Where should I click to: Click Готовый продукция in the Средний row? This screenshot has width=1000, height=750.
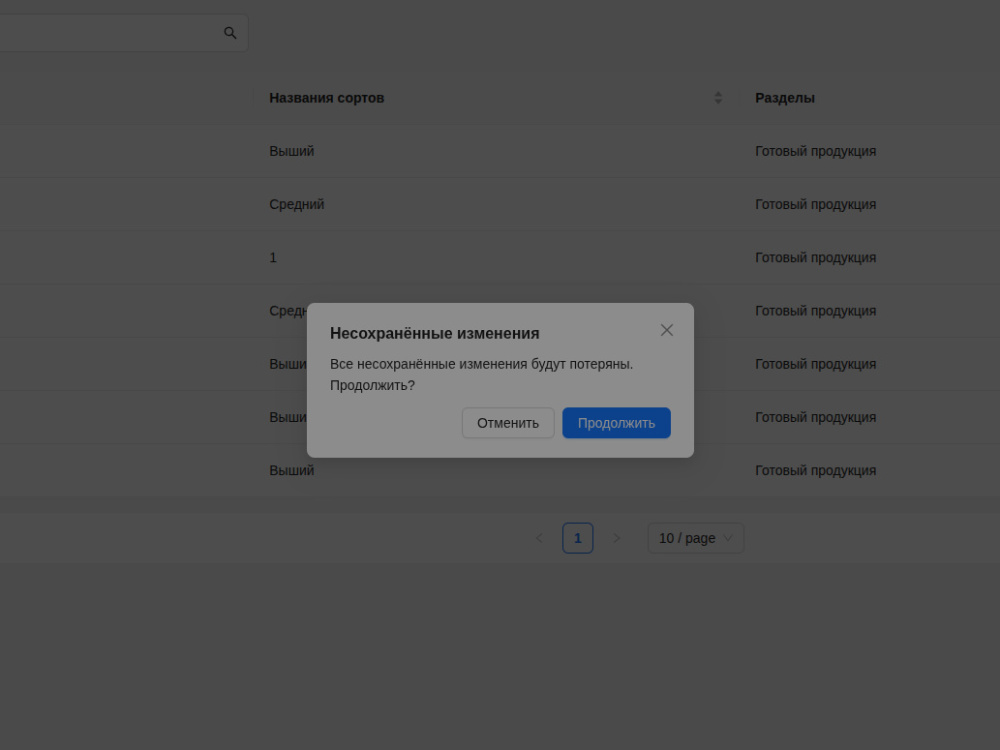tap(816, 204)
